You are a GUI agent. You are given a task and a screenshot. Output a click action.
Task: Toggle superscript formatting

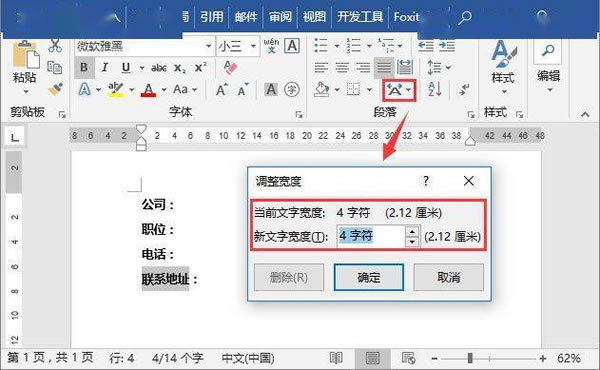click(201, 67)
